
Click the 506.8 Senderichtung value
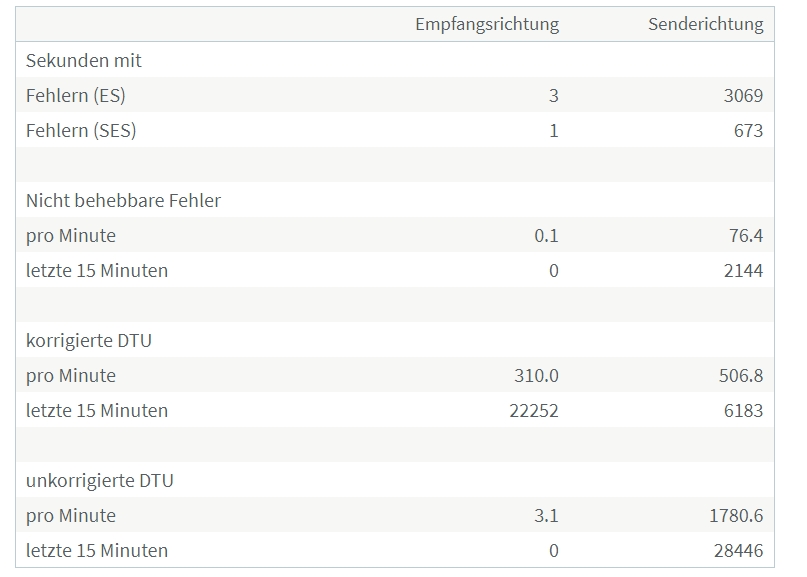click(x=741, y=375)
